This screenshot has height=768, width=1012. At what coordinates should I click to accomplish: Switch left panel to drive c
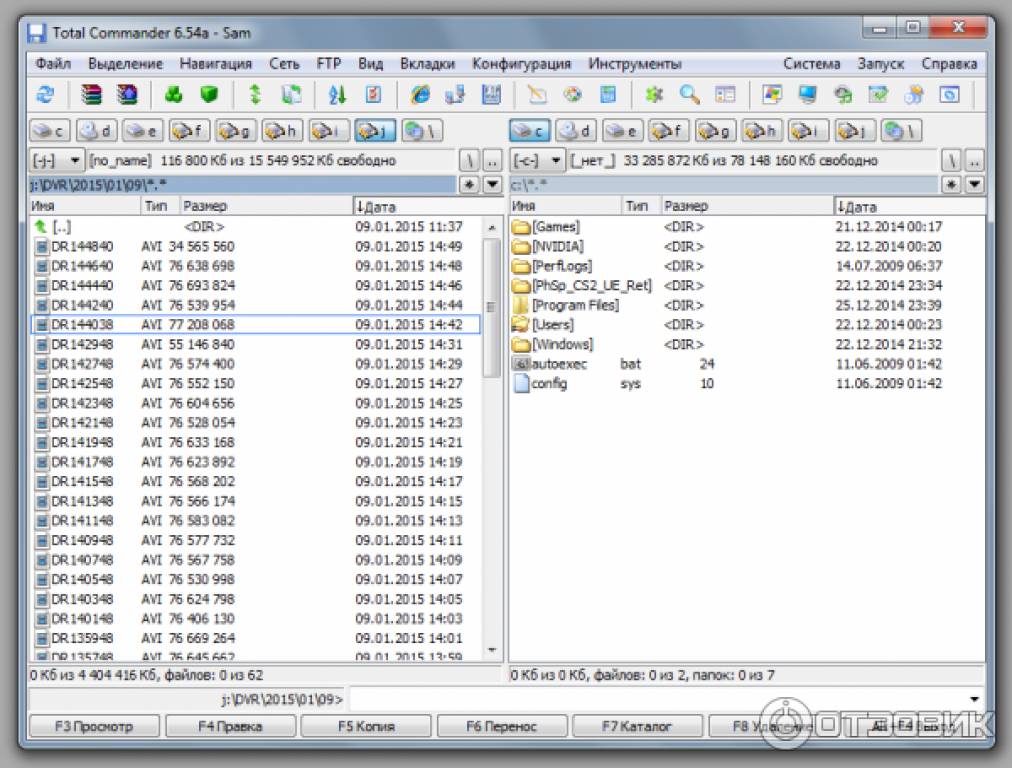click(x=50, y=131)
